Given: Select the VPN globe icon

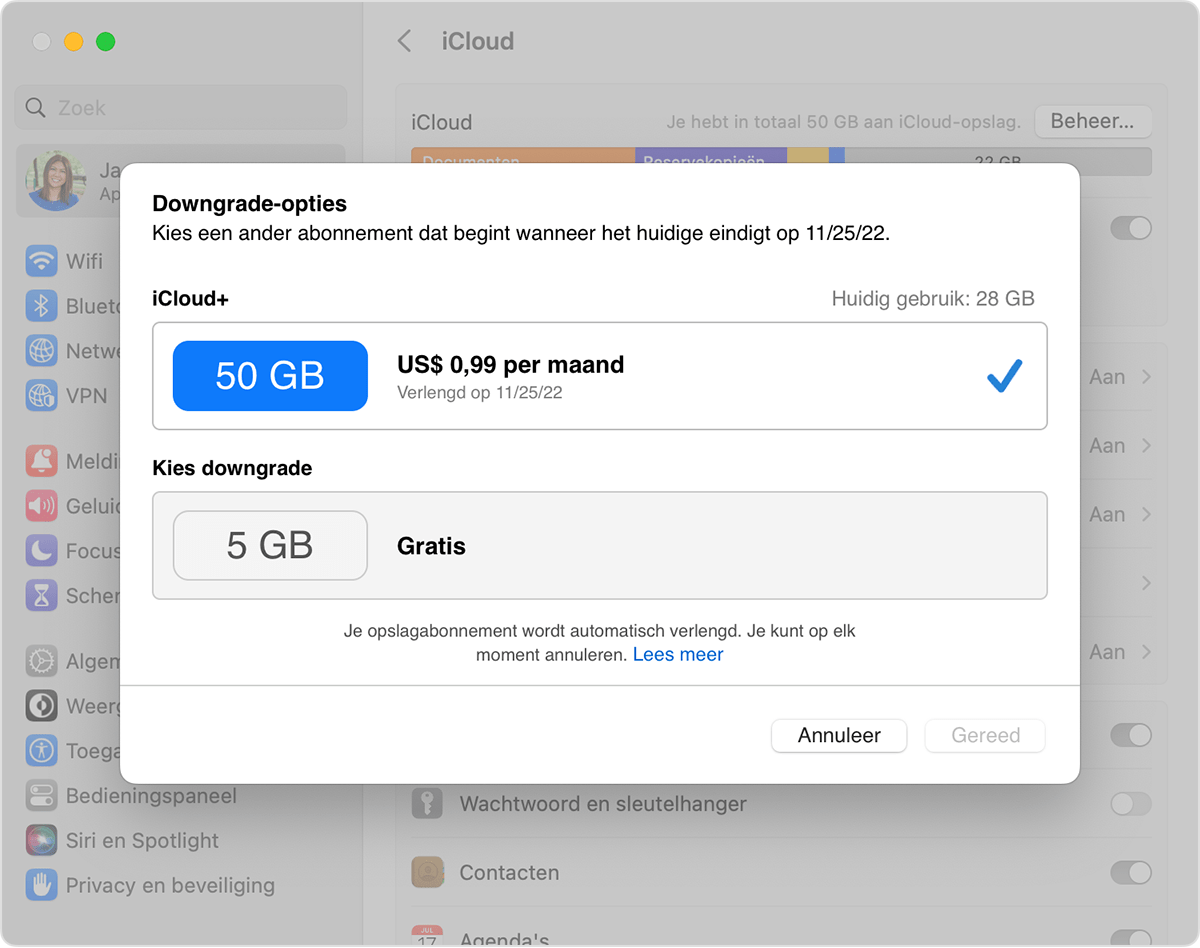Looking at the screenshot, I should click(41, 396).
